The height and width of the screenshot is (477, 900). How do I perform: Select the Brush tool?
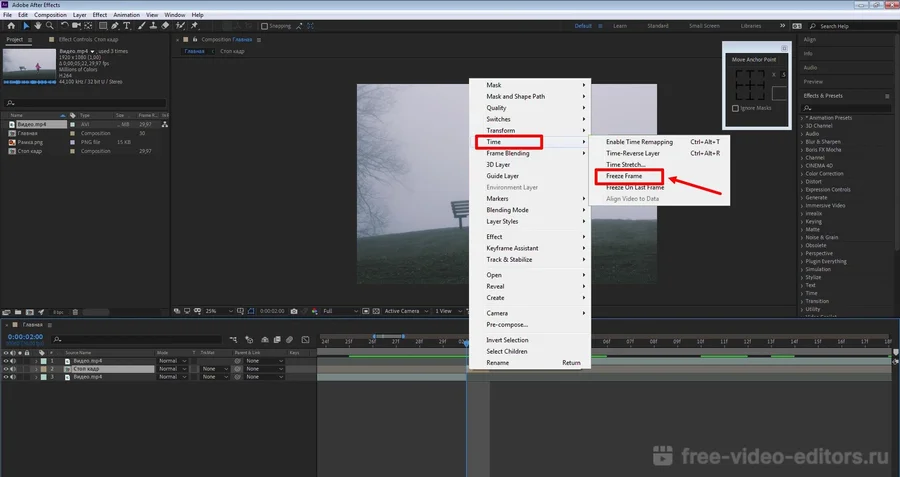[141, 26]
